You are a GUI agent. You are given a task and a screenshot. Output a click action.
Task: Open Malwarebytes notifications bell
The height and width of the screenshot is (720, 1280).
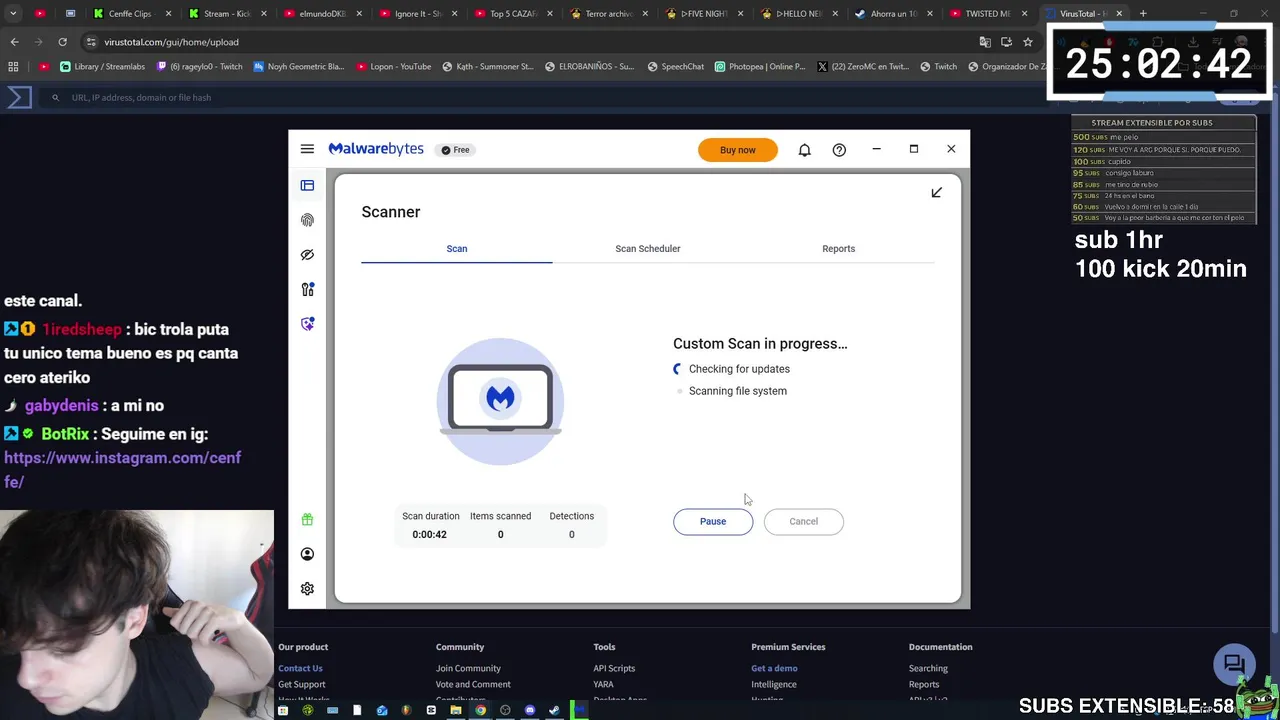[804, 150]
